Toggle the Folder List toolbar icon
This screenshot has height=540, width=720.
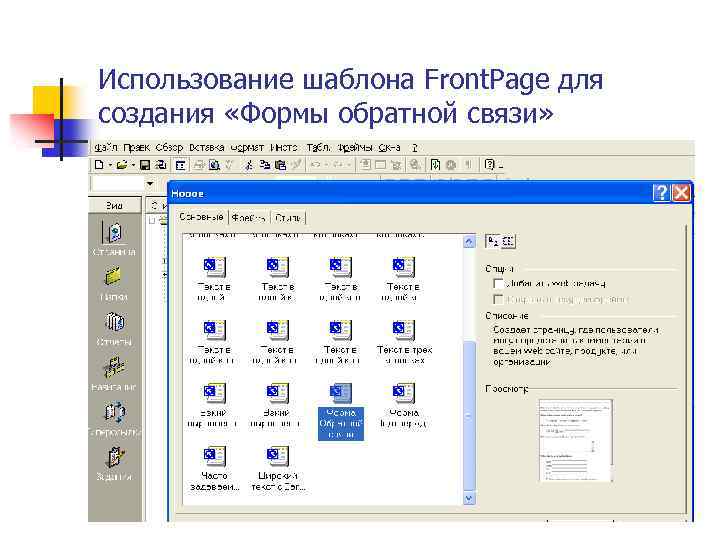click(180, 165)
